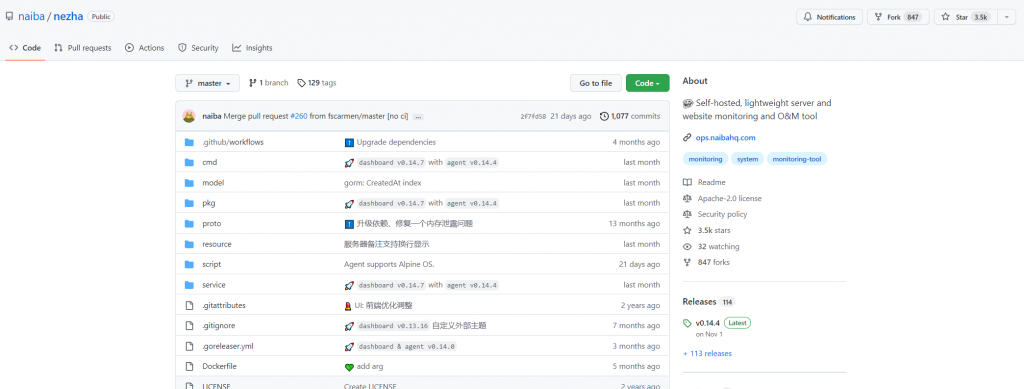View the 129 tags link

click(317, 83)
